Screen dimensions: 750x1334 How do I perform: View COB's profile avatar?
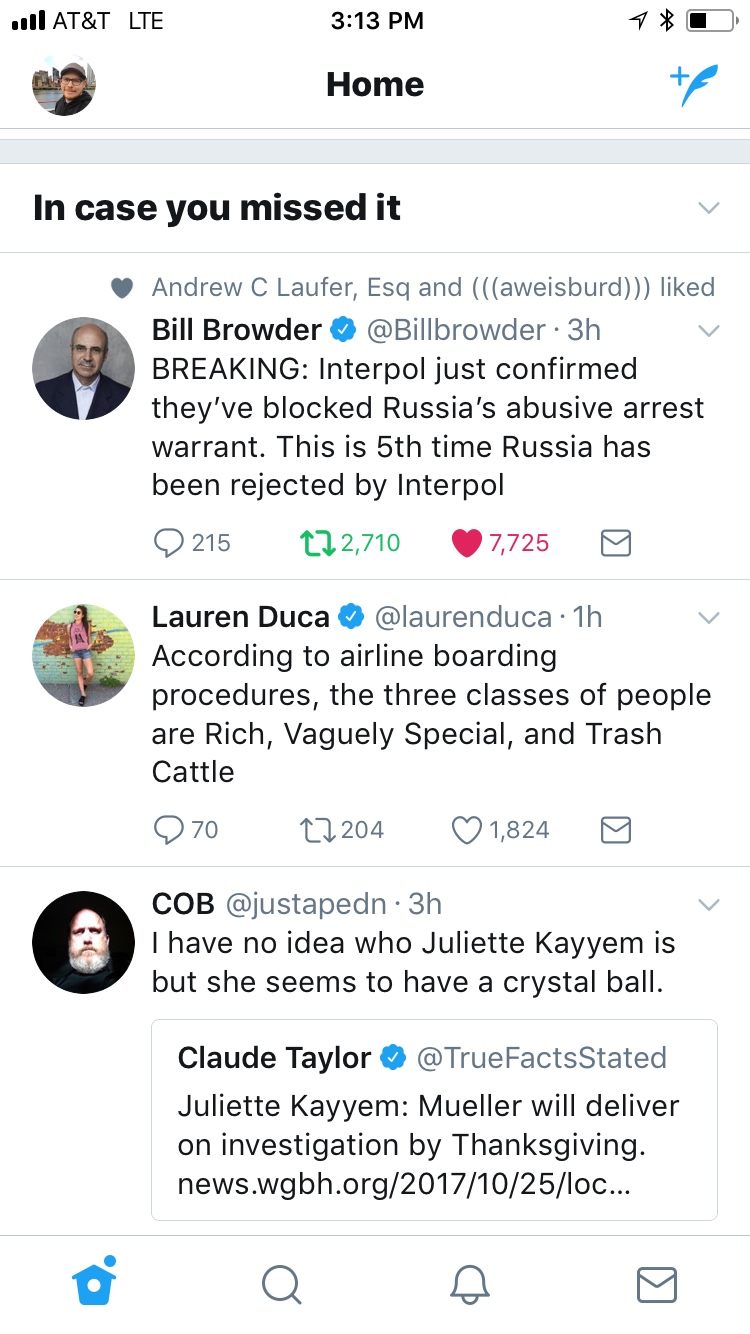point(83,942)
